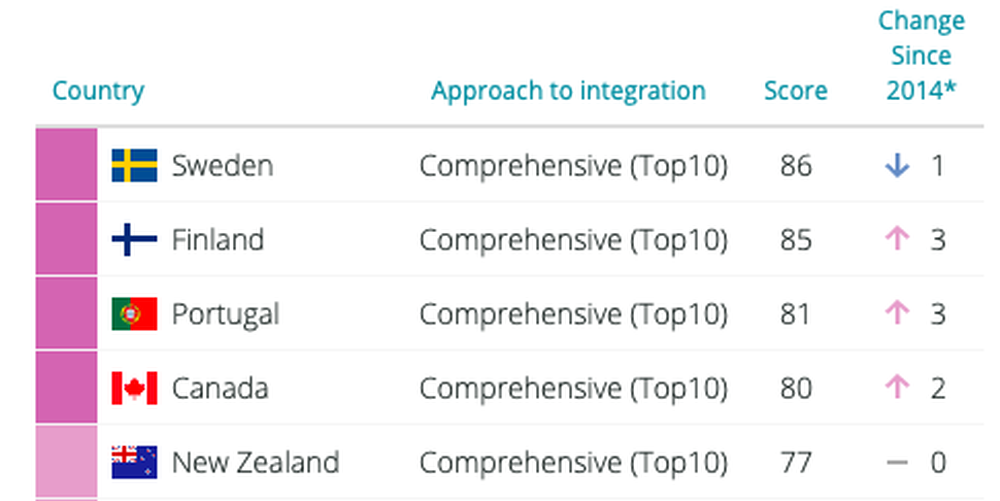Sort table by Country column header
The width and height of the screenshot is (1000, 501).
98,91
